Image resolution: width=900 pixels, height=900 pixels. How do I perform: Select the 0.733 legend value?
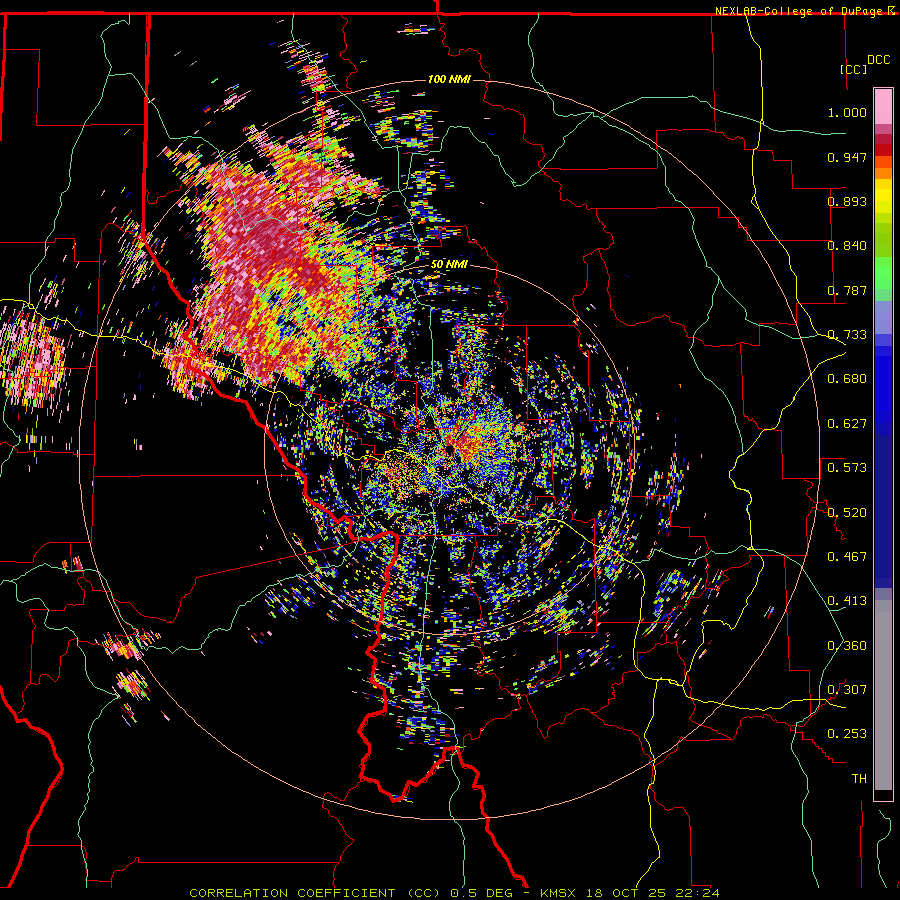coord(847,335)
